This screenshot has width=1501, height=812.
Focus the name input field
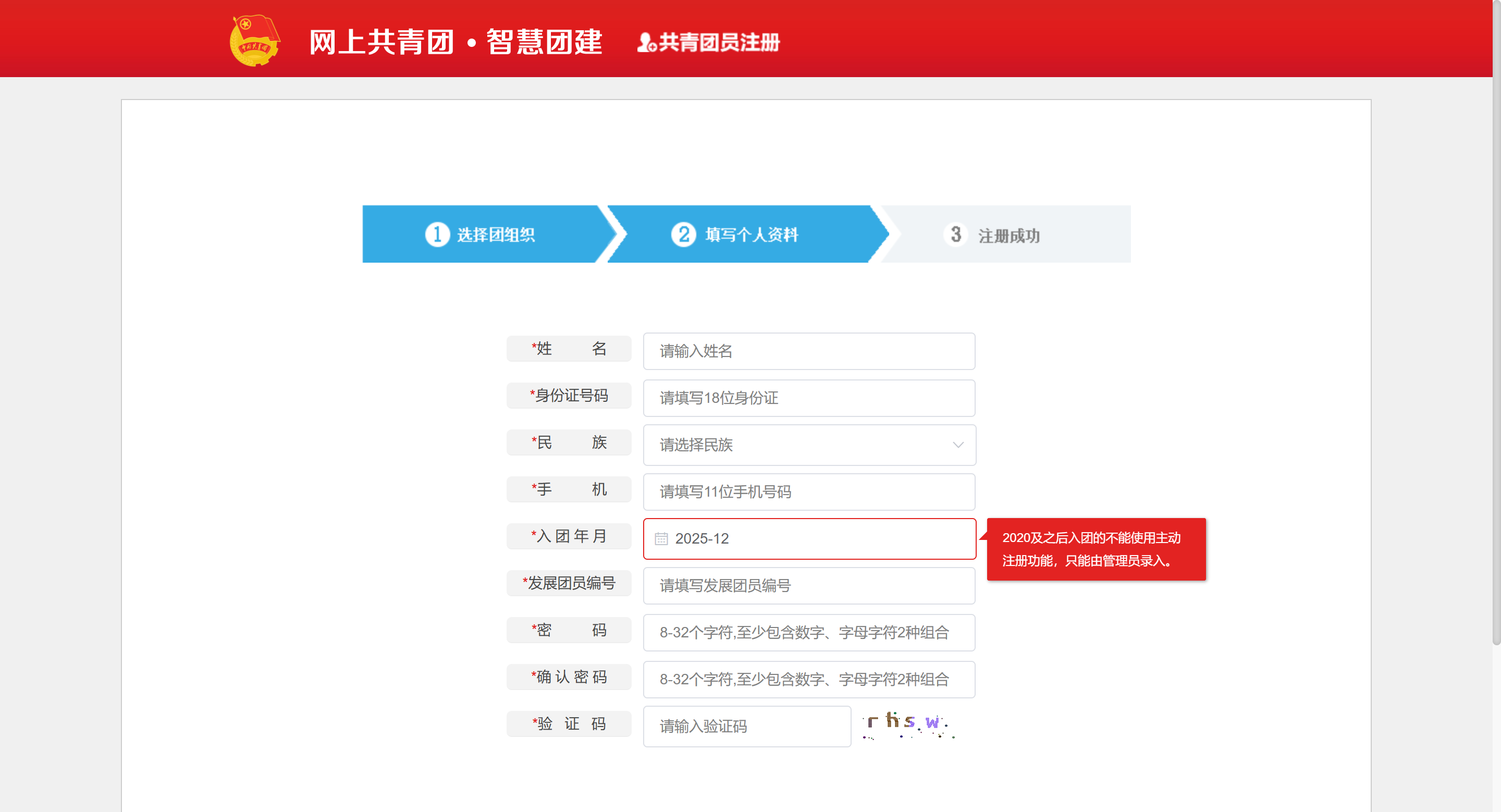pyautogui.click(x=809, y=351)
